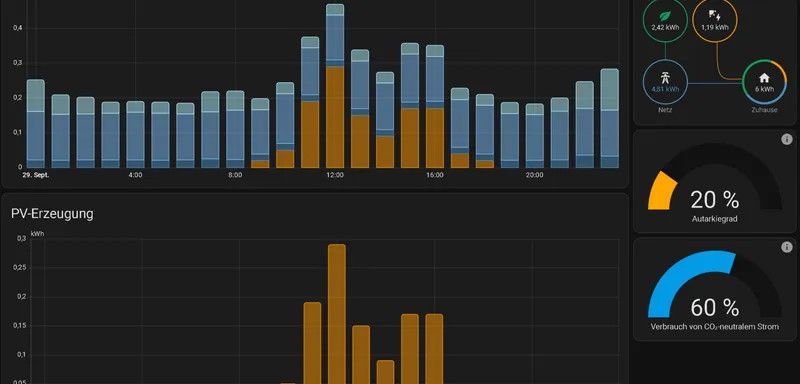Click the 6 kWh home value
The image size is (800, 384).
tap(764, 89)
